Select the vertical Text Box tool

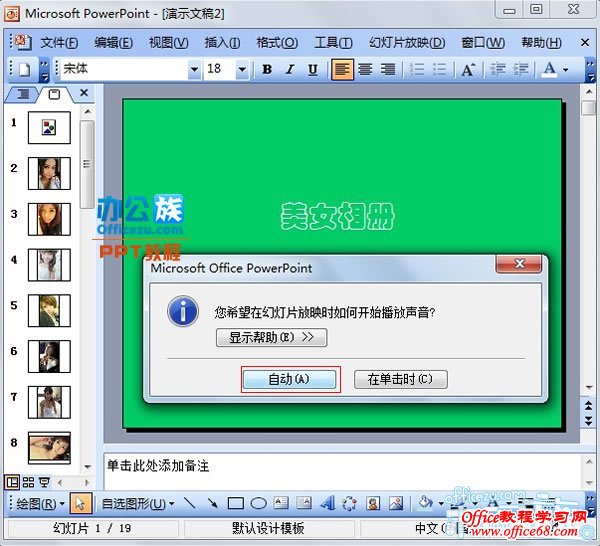point(304,504)
